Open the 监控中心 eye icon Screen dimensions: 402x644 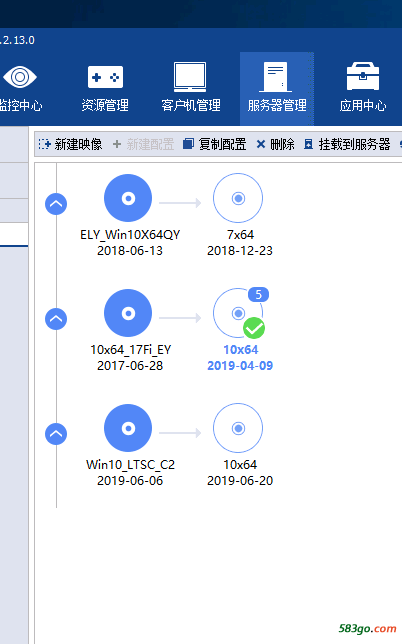(20, 77)
